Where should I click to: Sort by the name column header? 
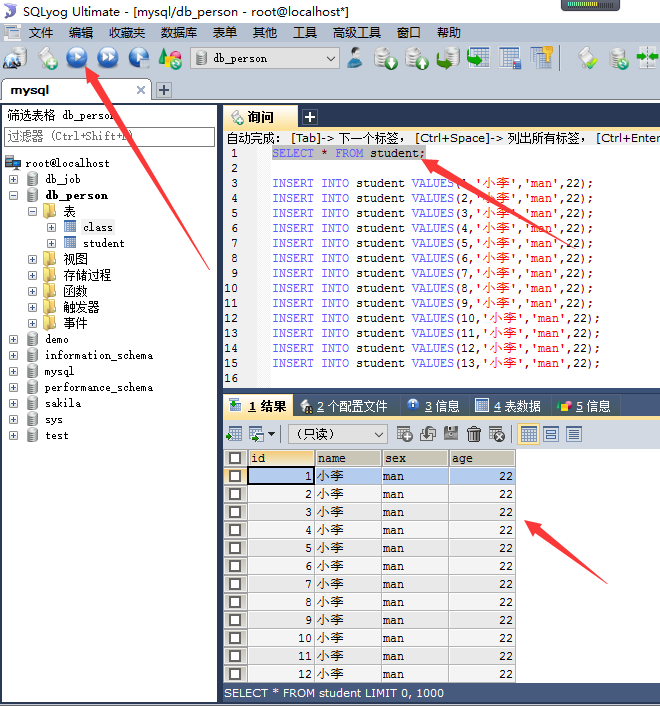[348, 458]
